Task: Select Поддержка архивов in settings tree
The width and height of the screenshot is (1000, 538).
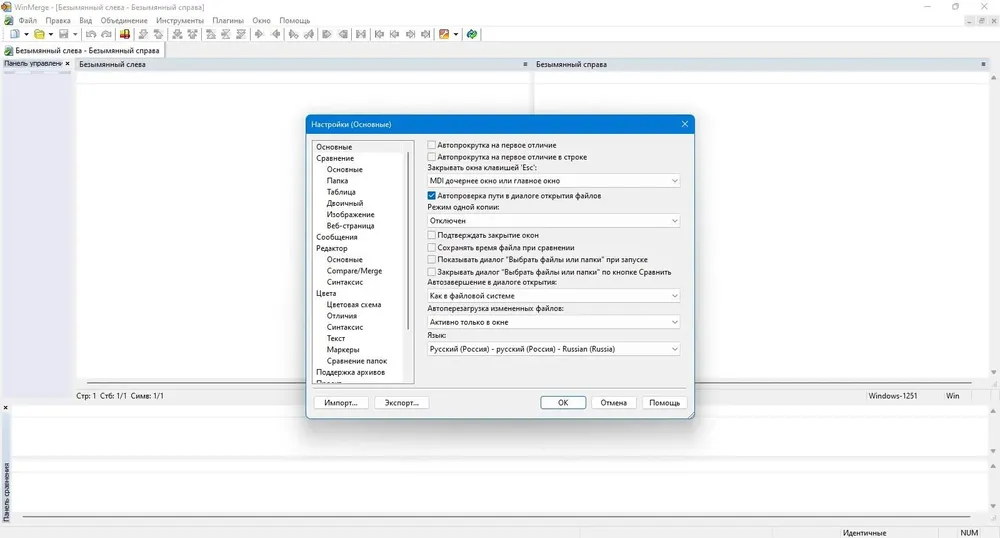Action: [351, 372]
